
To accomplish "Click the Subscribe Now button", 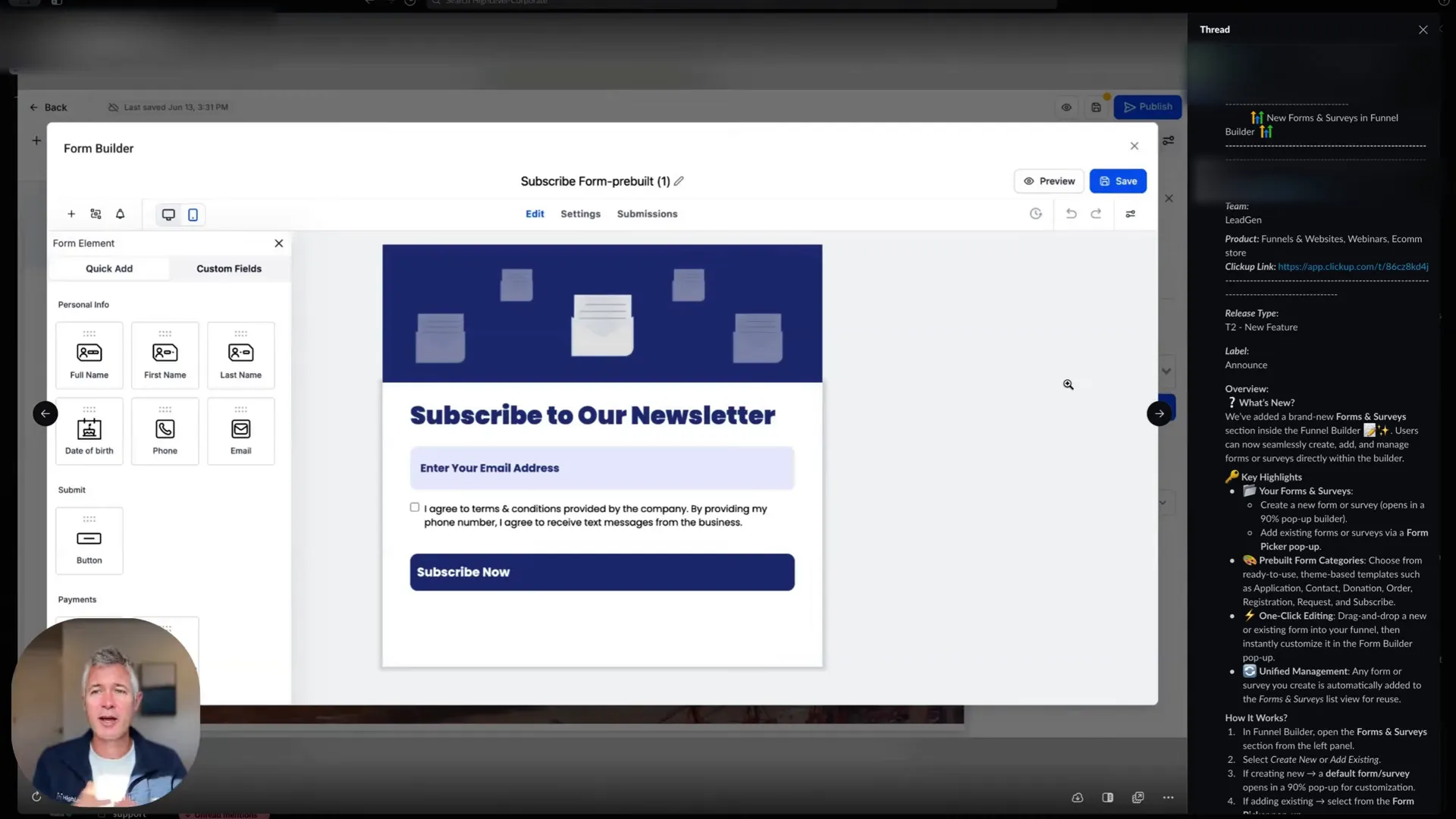I will (x=602, y=573).
